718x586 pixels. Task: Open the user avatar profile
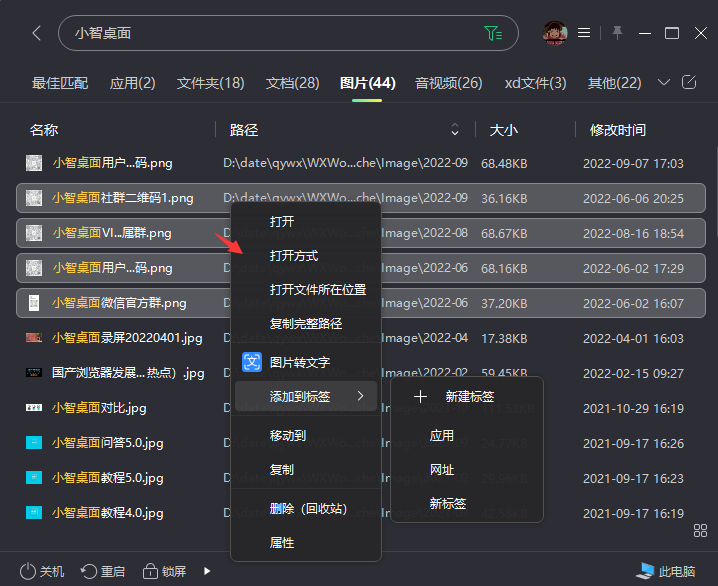[555, 33]
